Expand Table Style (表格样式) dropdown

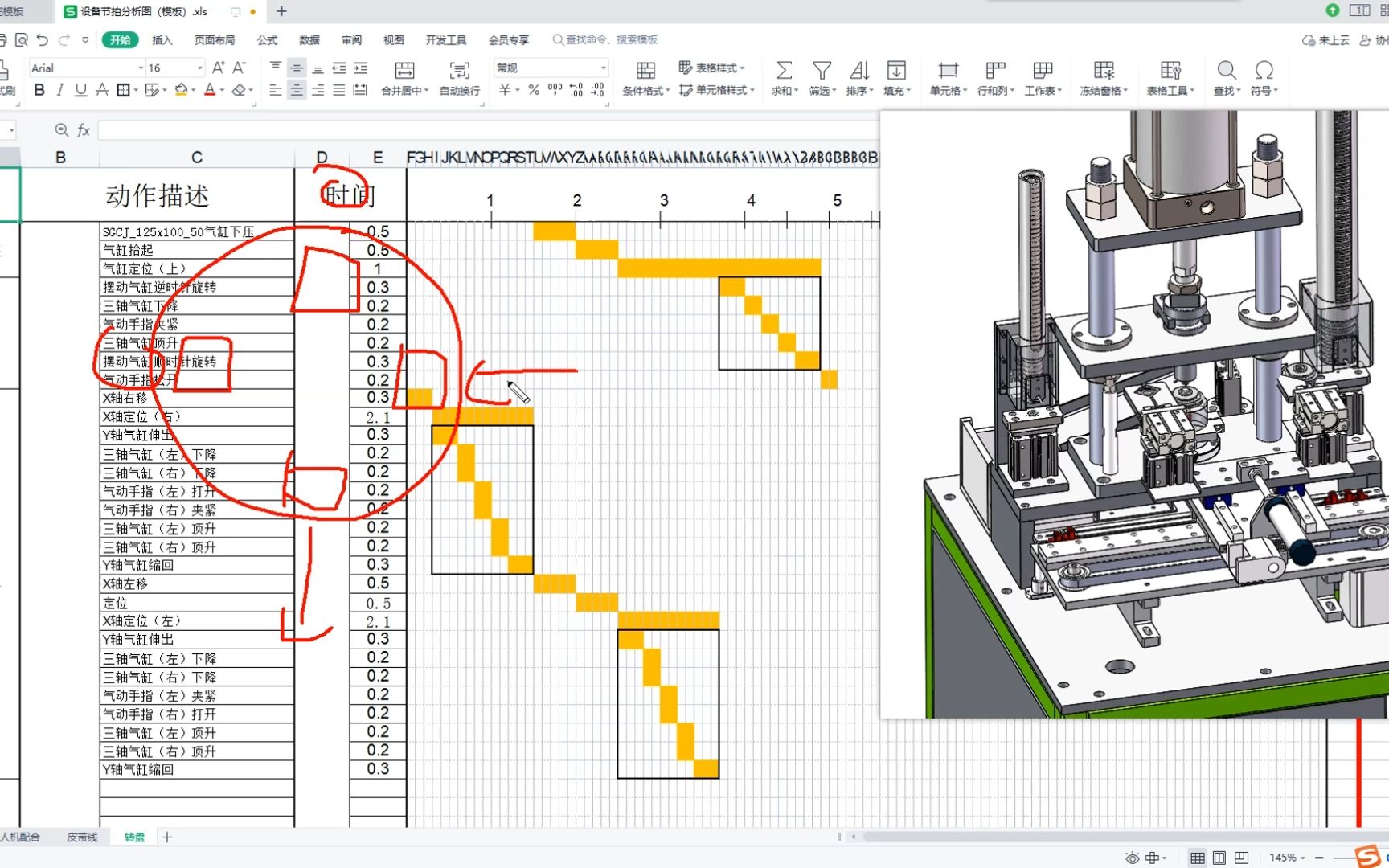pos(742,68)
